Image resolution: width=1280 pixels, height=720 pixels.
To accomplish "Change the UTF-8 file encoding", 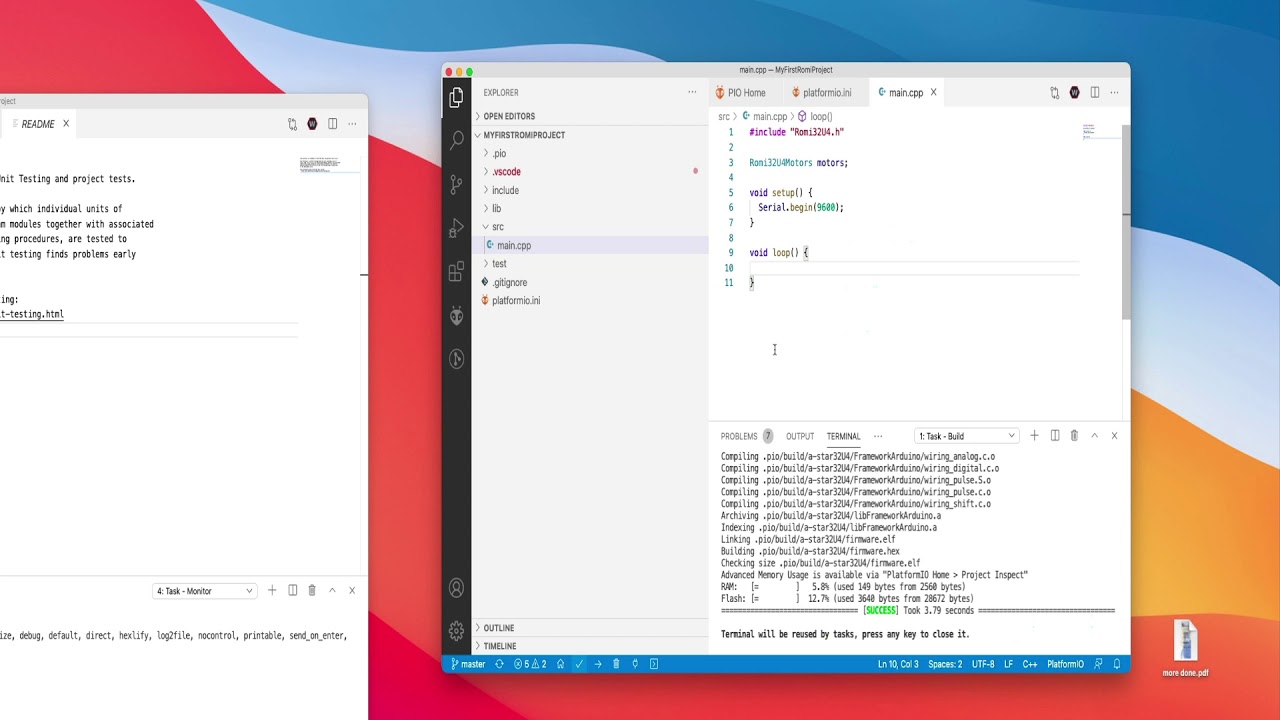I will coord(983,664).
